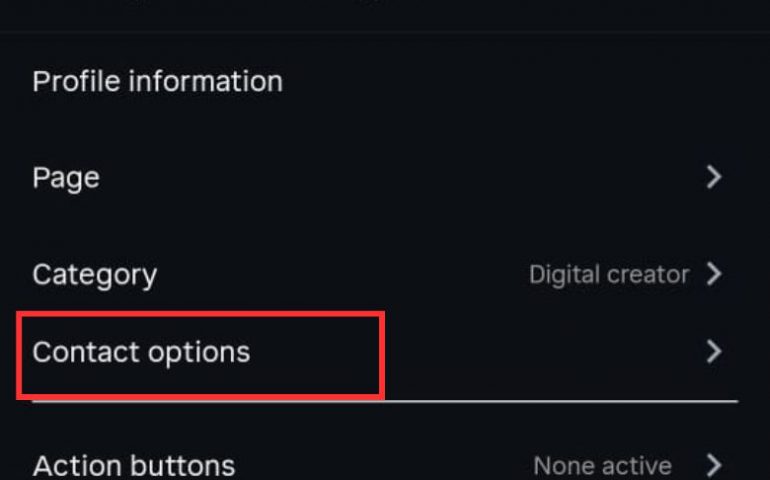
Task: Click the Digital creator category value
Action: click(608, 274)
